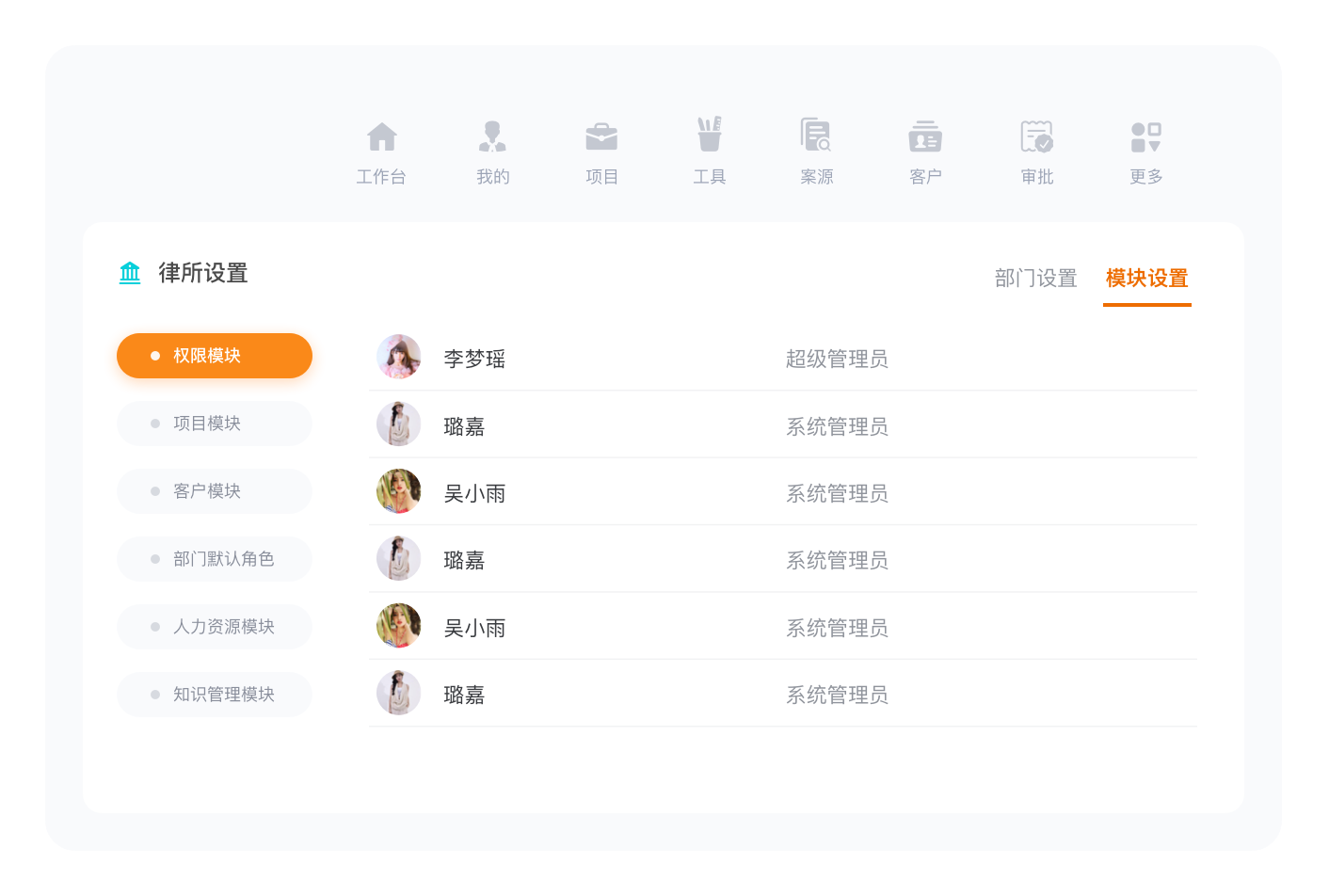Choose 客户模块 from the sidebar
The width and height of the screenshot is (1329, 896).
215,491
